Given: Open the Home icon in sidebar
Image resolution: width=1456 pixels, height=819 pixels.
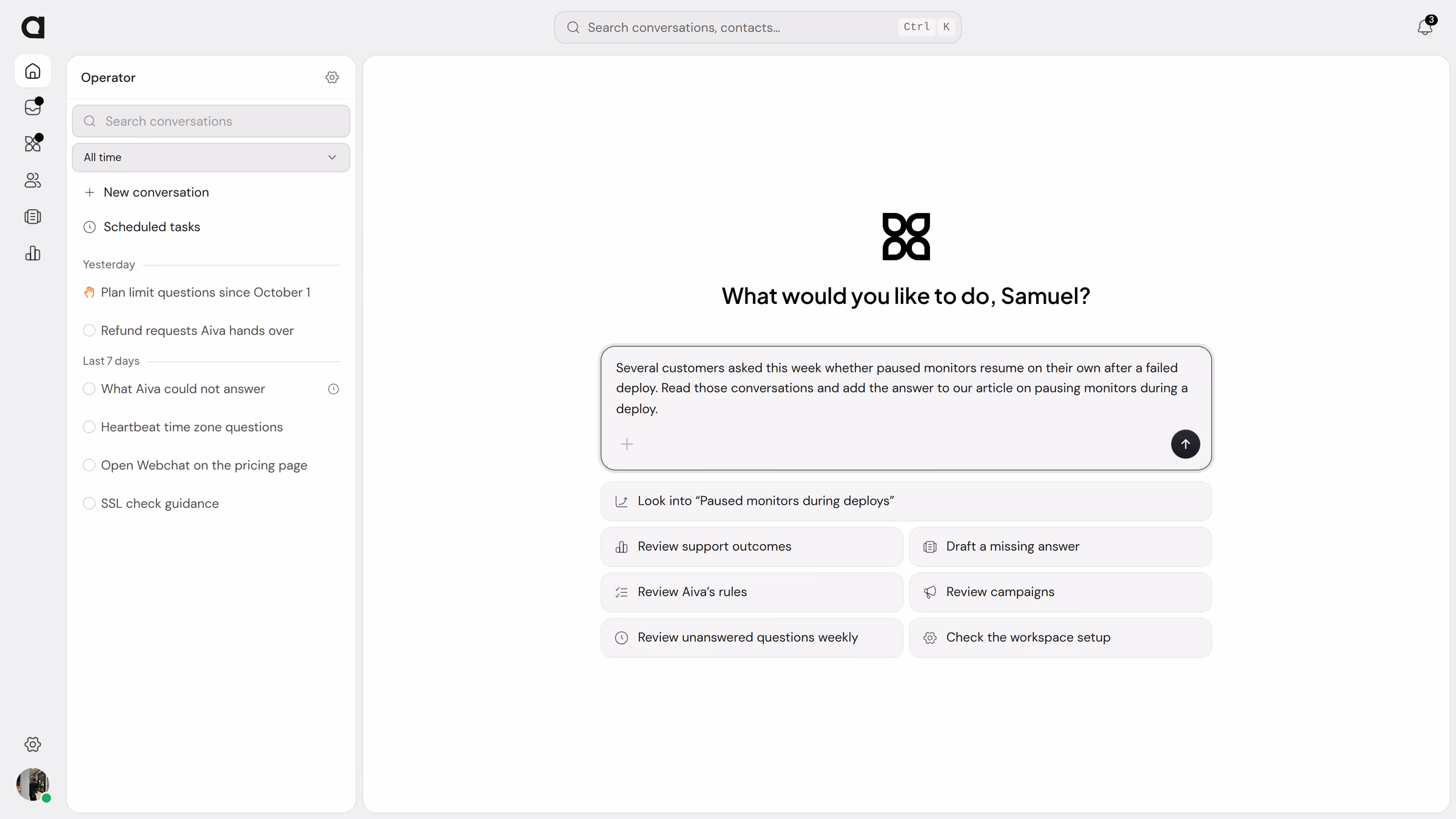Looking at the screenshot, I should click(33, 71).
